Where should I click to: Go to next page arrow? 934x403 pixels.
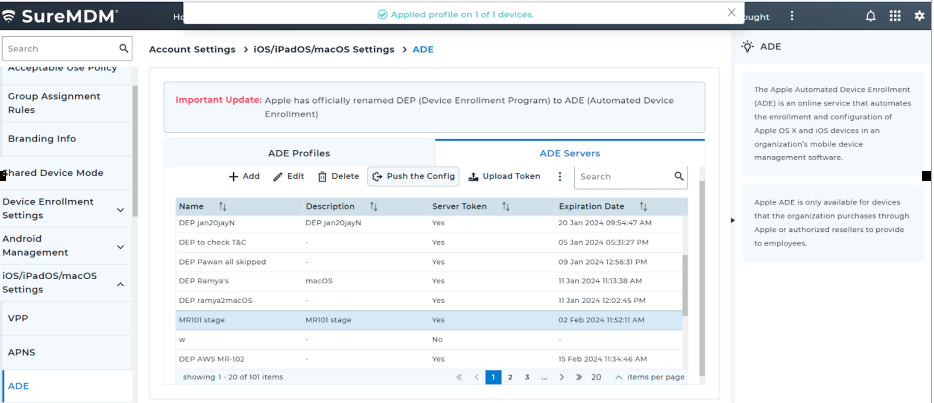(561, 377)
